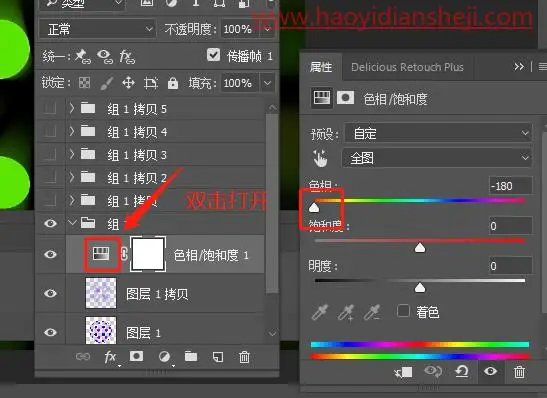Show the 组 1 拷贝 3 group

point(50,154)
